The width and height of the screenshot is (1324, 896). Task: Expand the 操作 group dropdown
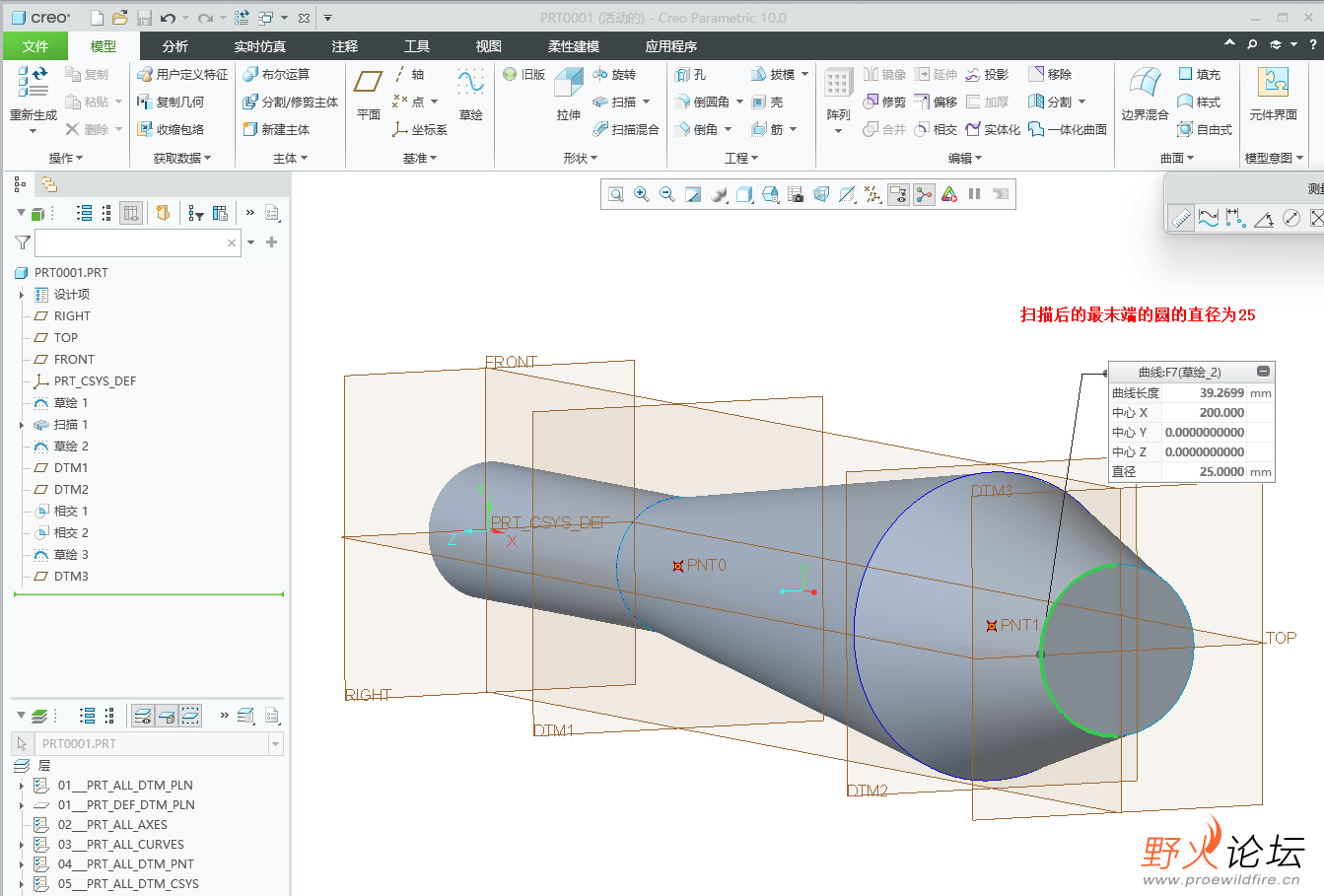pos(66,158)
